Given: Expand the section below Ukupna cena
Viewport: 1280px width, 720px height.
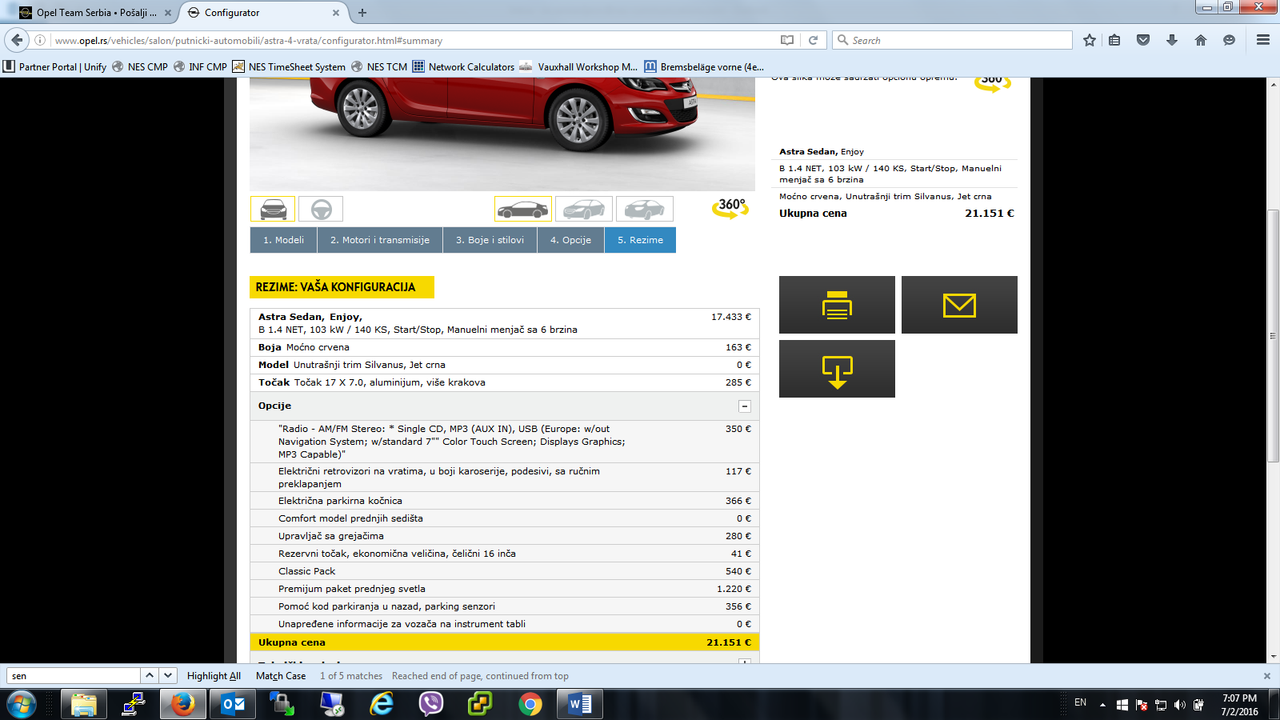Looking at the screenshot, I should (x=744, y=661).
